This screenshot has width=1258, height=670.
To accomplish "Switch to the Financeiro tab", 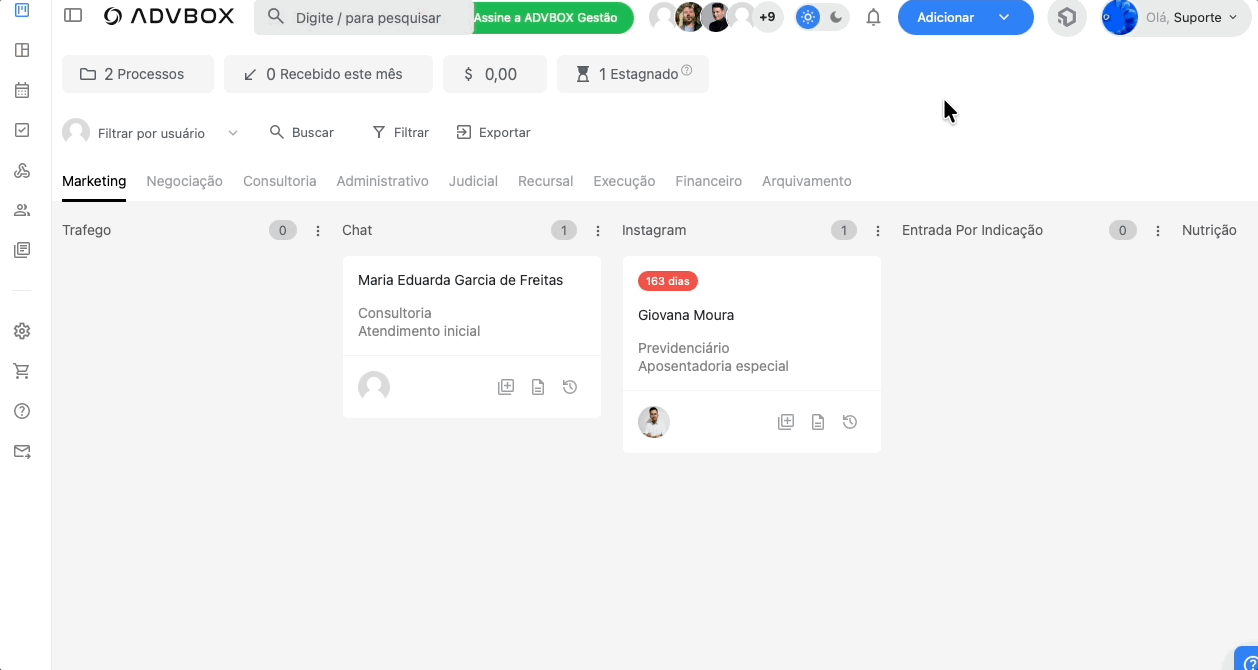I will coord(708,181).
